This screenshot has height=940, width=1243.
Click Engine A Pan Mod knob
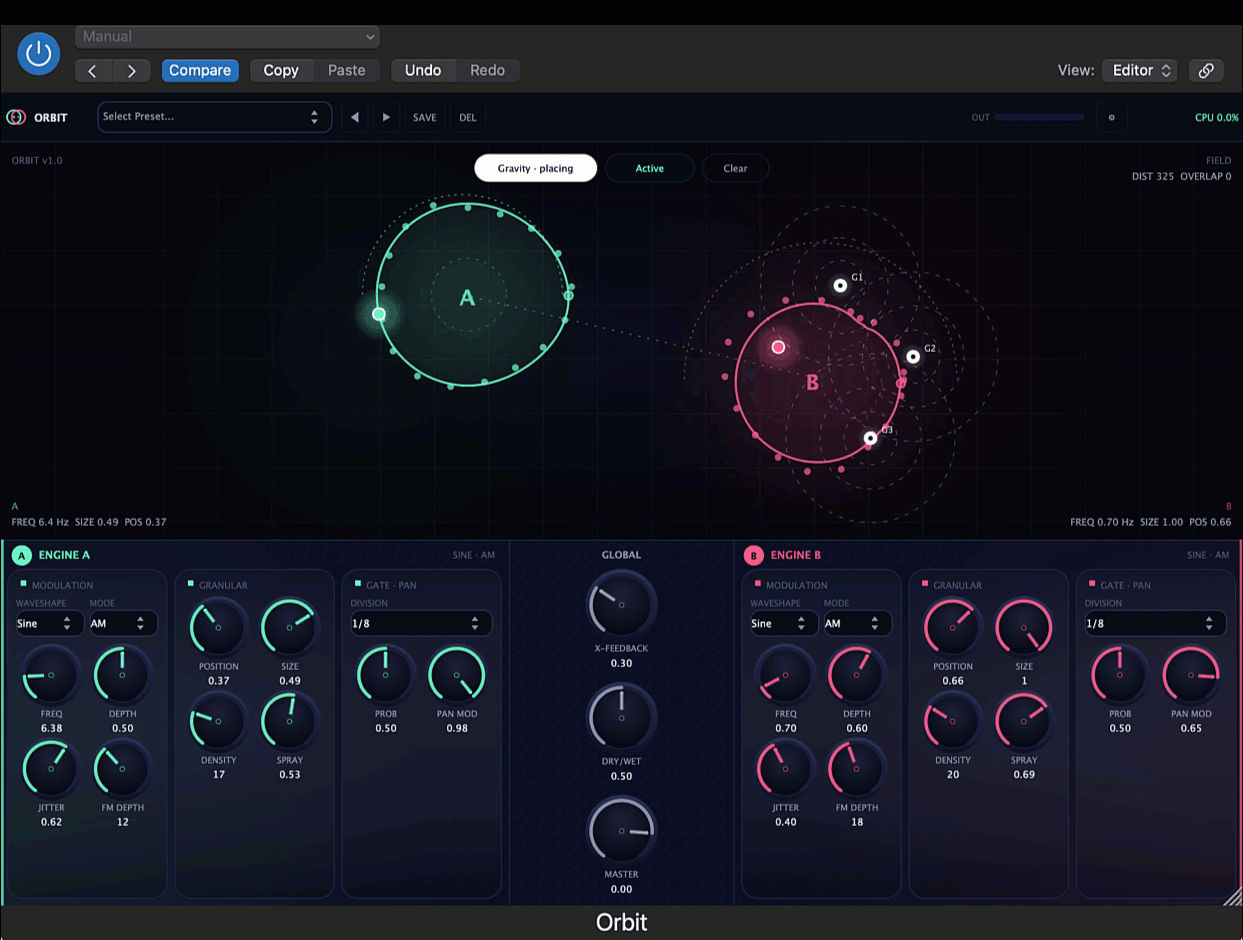click(x=457, y=675)
